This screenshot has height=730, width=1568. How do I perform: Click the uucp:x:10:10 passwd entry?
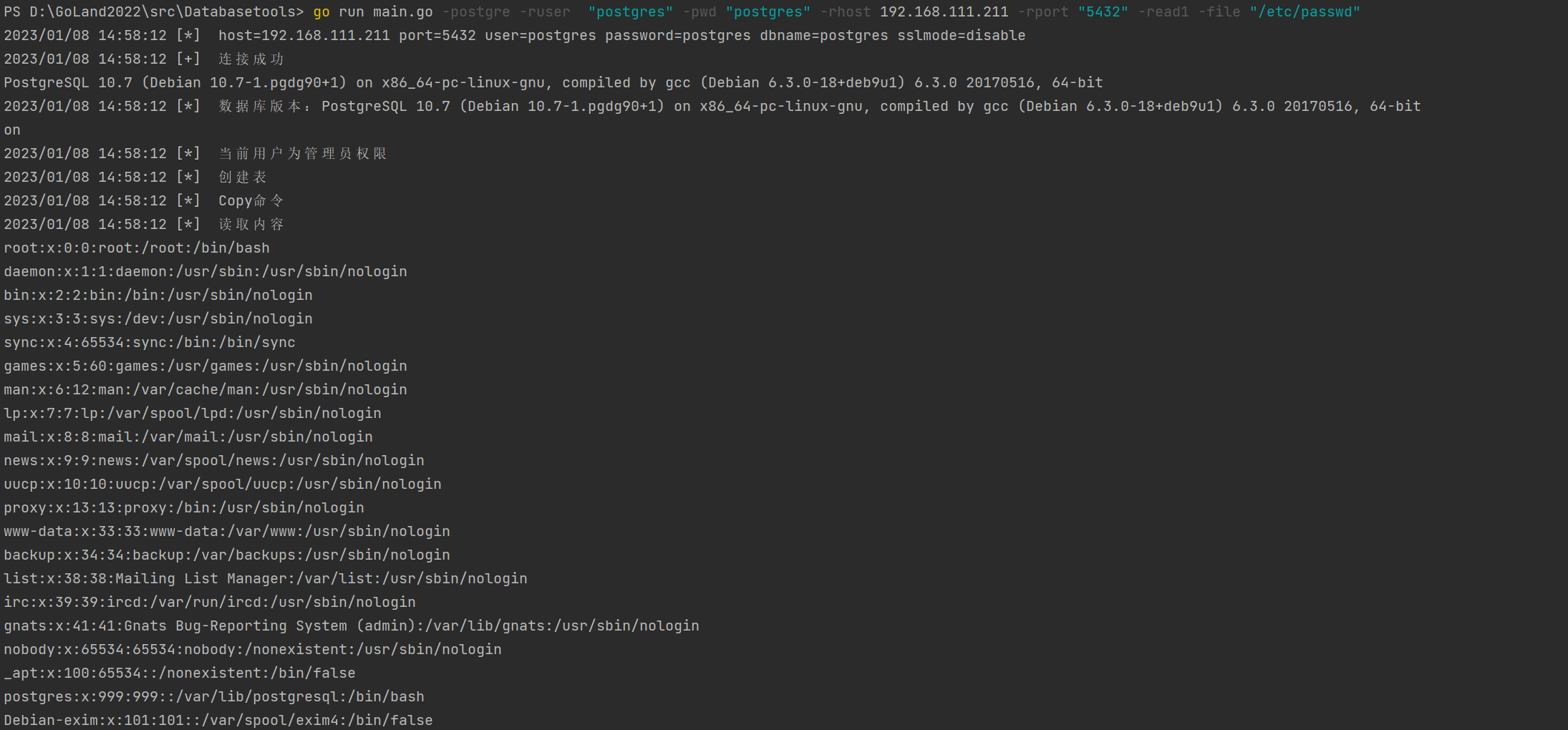point(223,485)
